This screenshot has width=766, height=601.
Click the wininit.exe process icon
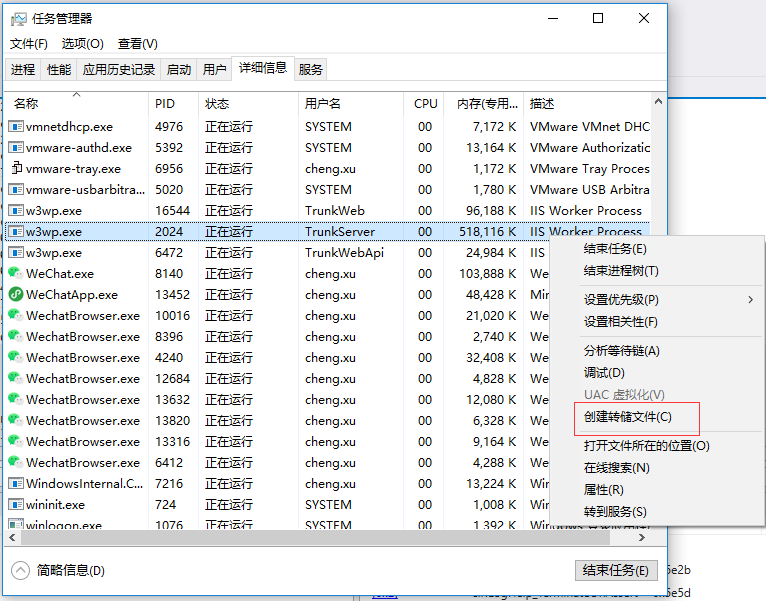(16, 505)
